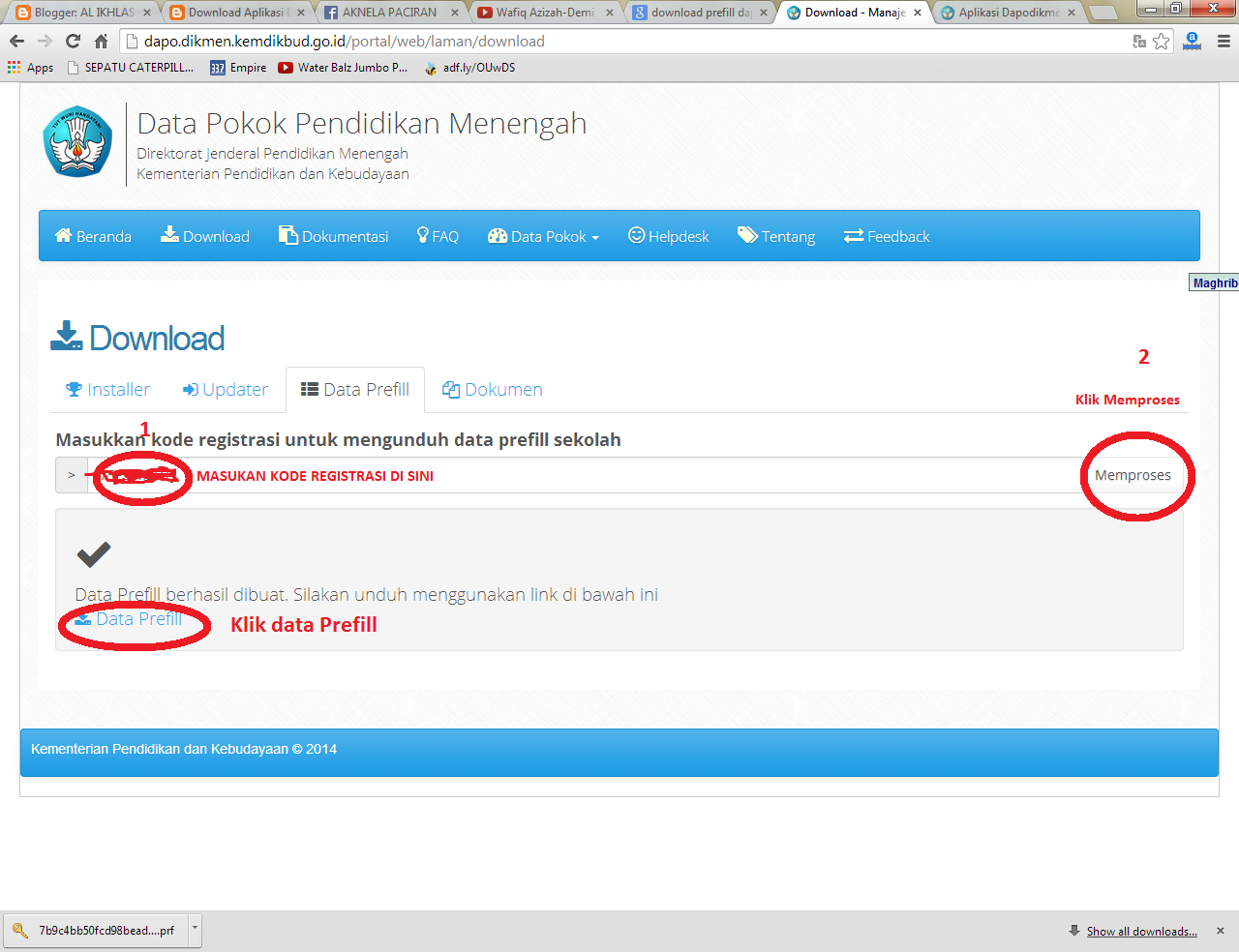Image resolution: width=1239 pixels, height=952 pixels.
Task: Go back with browser back arrow
Action: [16, 41]
